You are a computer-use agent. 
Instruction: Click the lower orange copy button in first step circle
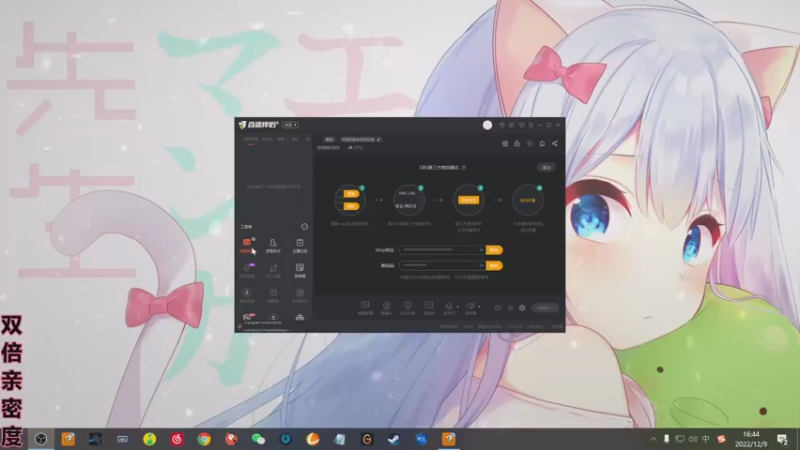(351, 206)
